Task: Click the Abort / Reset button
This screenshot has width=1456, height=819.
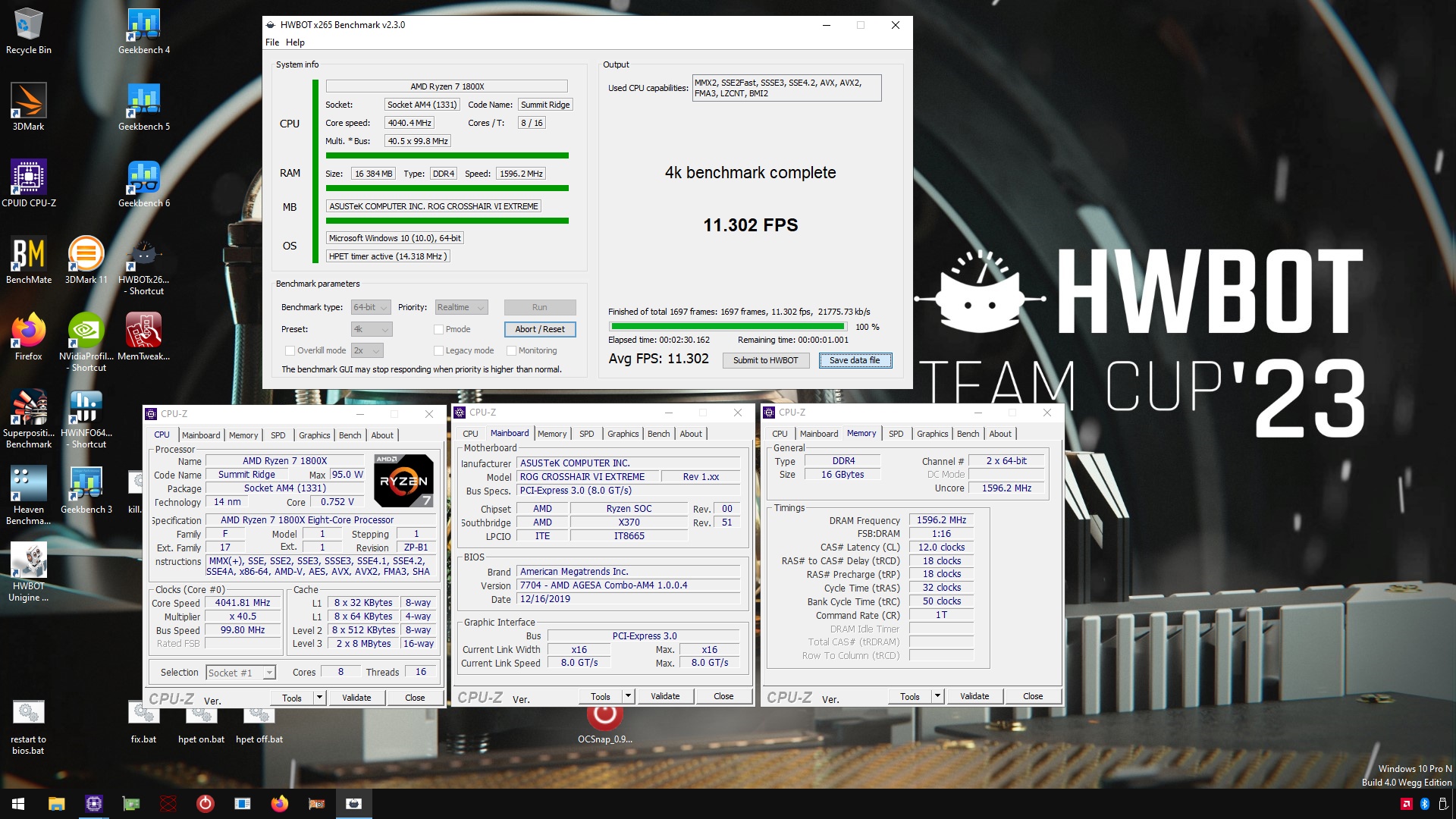Action: (x=540, y=329)
